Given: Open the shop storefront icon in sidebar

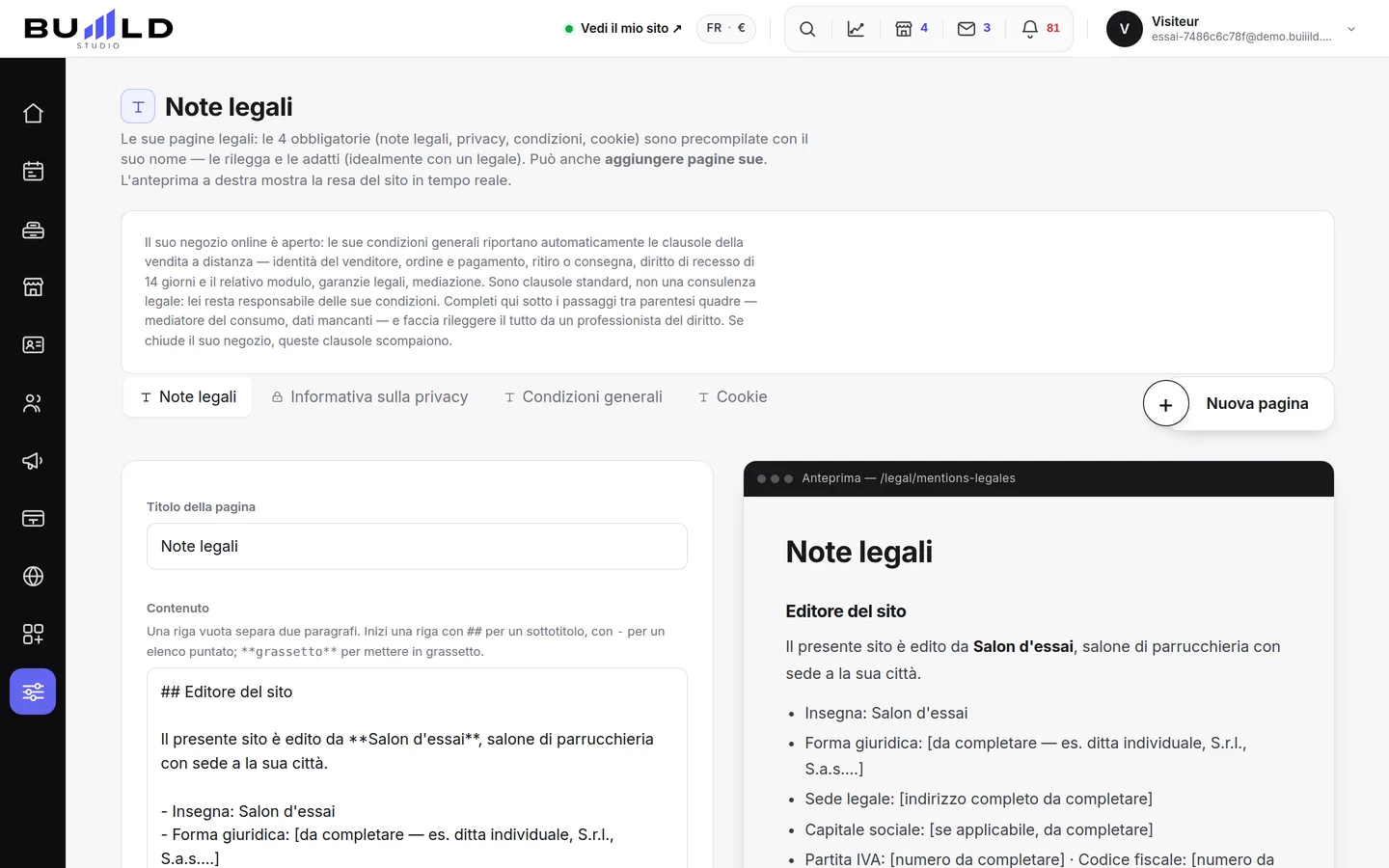Looking at the screenshot, I should [33, 287].
